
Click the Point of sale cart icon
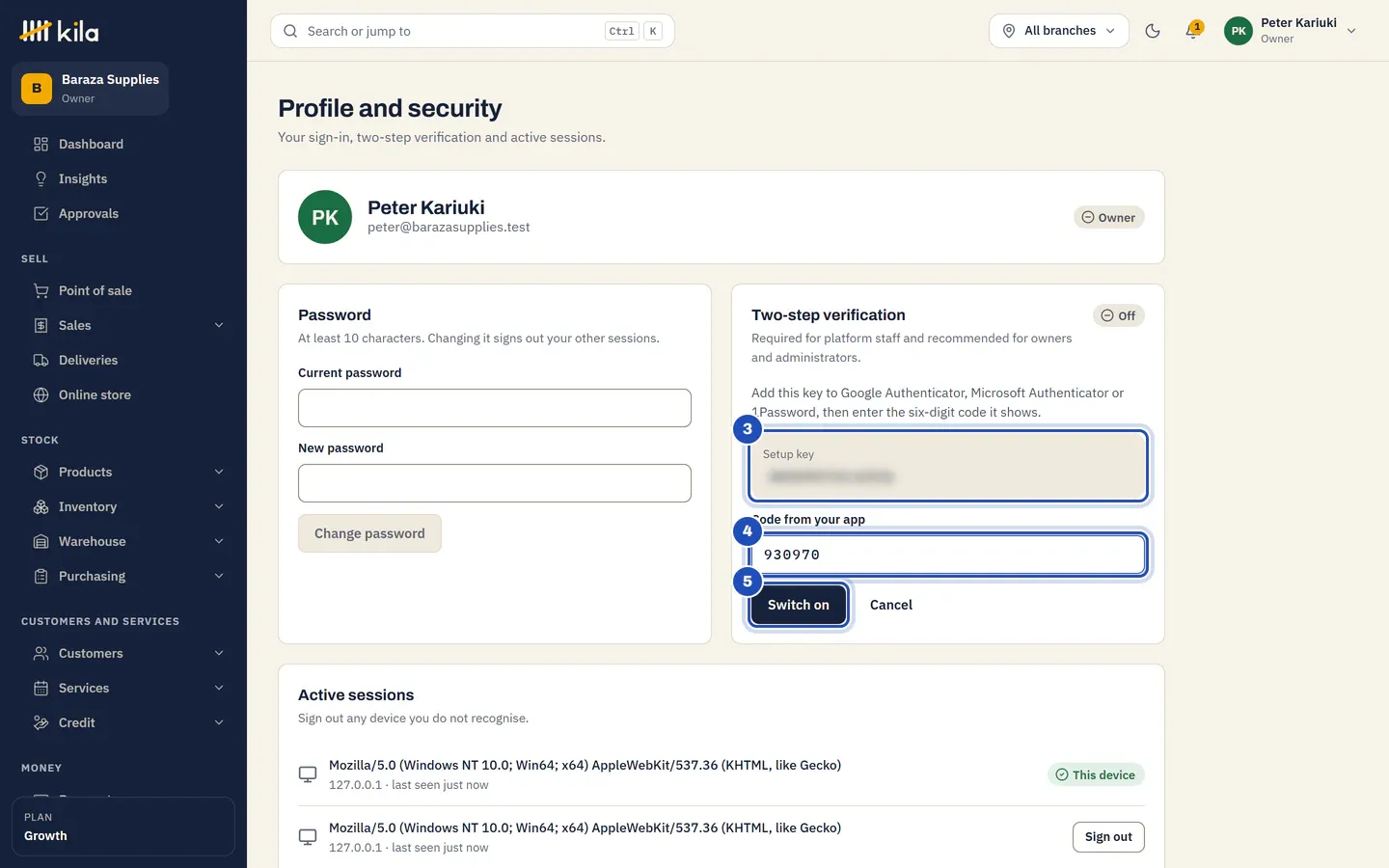coord(41,290)
